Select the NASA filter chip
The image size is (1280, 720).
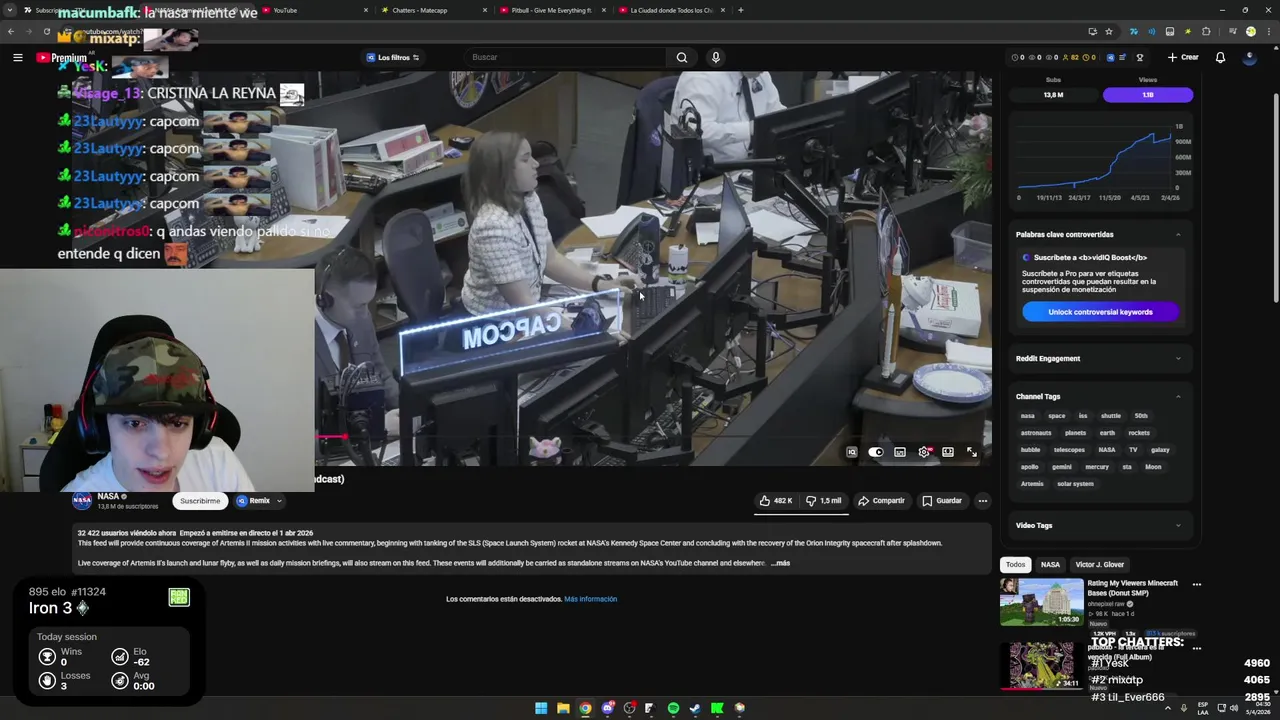[x=1050, y=565]
